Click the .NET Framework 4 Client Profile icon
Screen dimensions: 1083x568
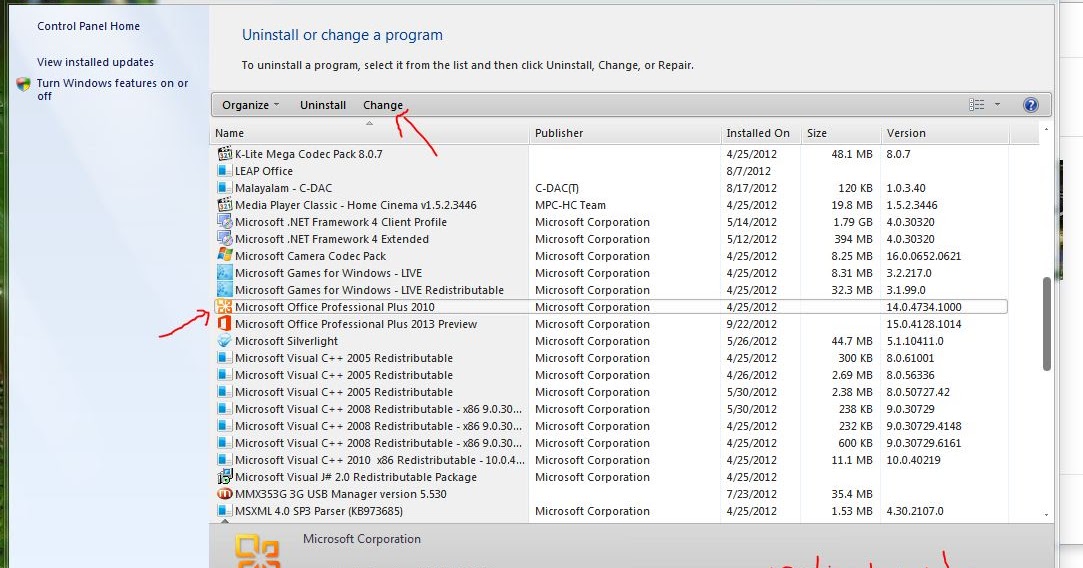click(x=224, y=222)
